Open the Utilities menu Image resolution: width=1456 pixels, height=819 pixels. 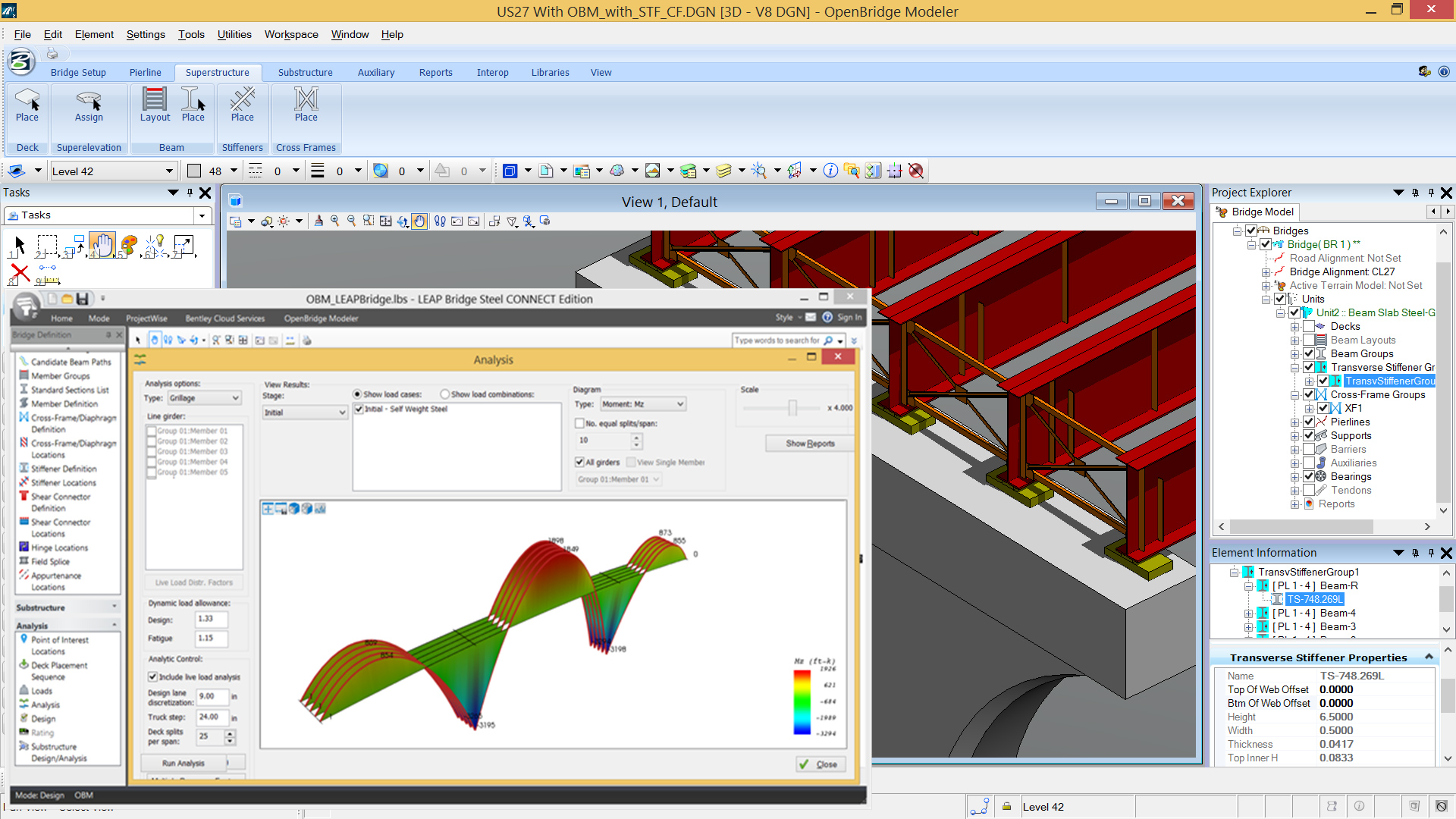[x=234, y=34]
